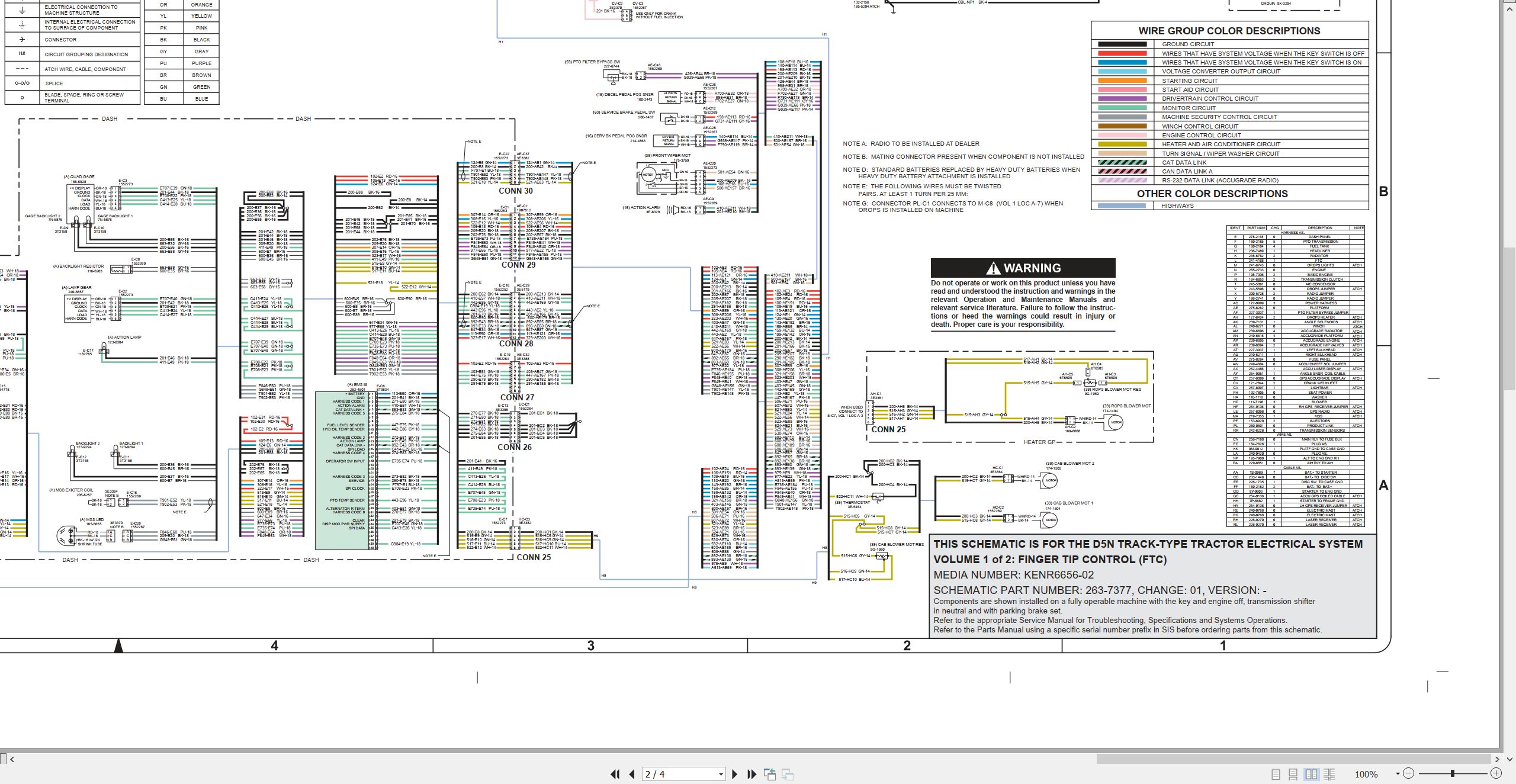The image size is (1516, 784).
Task: Click 'NOTE G: CONNECTOR PL-C1' text
Action: pyautogui.click(x=953, y=207)
